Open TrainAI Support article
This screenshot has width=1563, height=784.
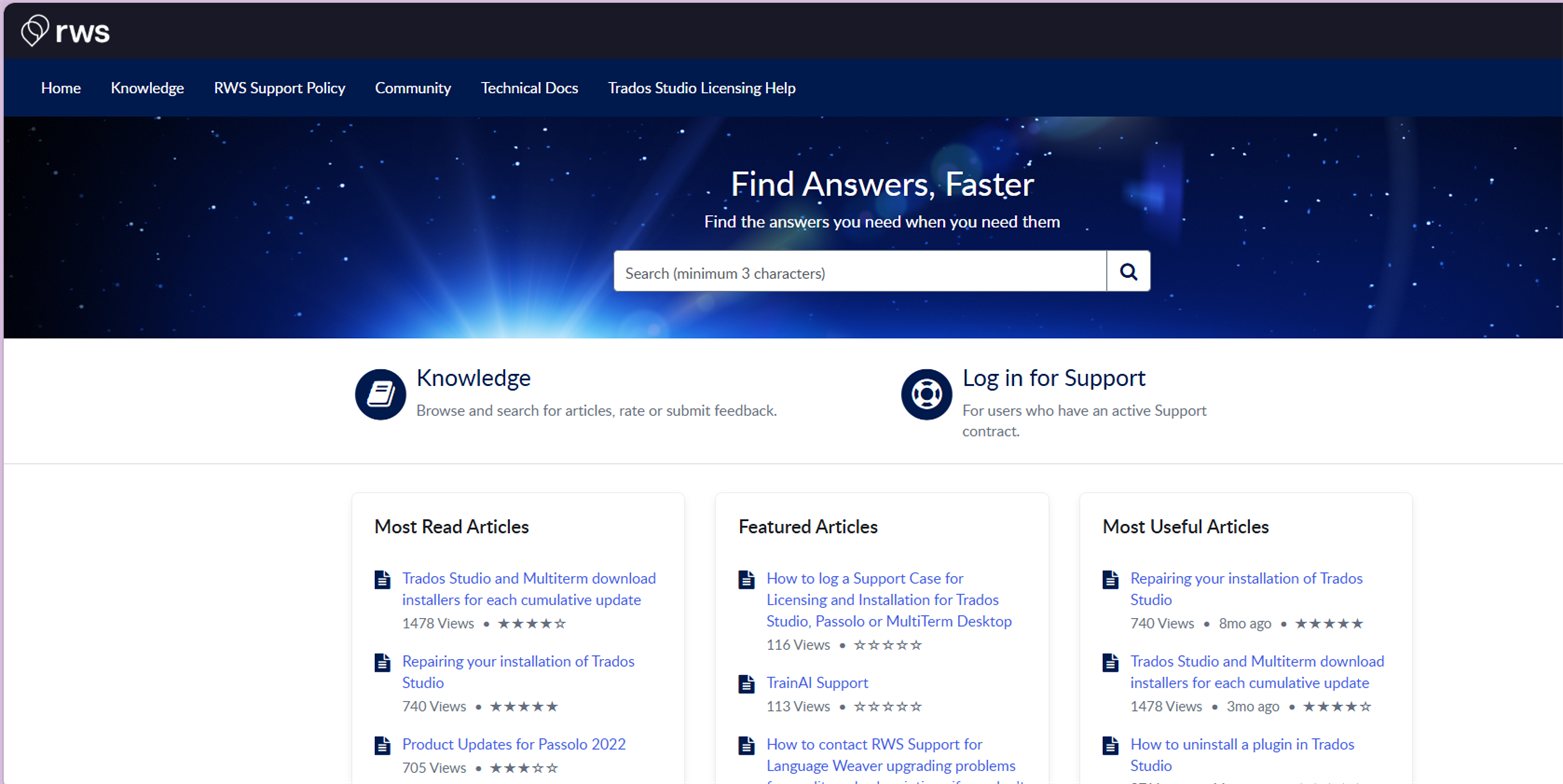pyautogui.click(x=817, y=683)
